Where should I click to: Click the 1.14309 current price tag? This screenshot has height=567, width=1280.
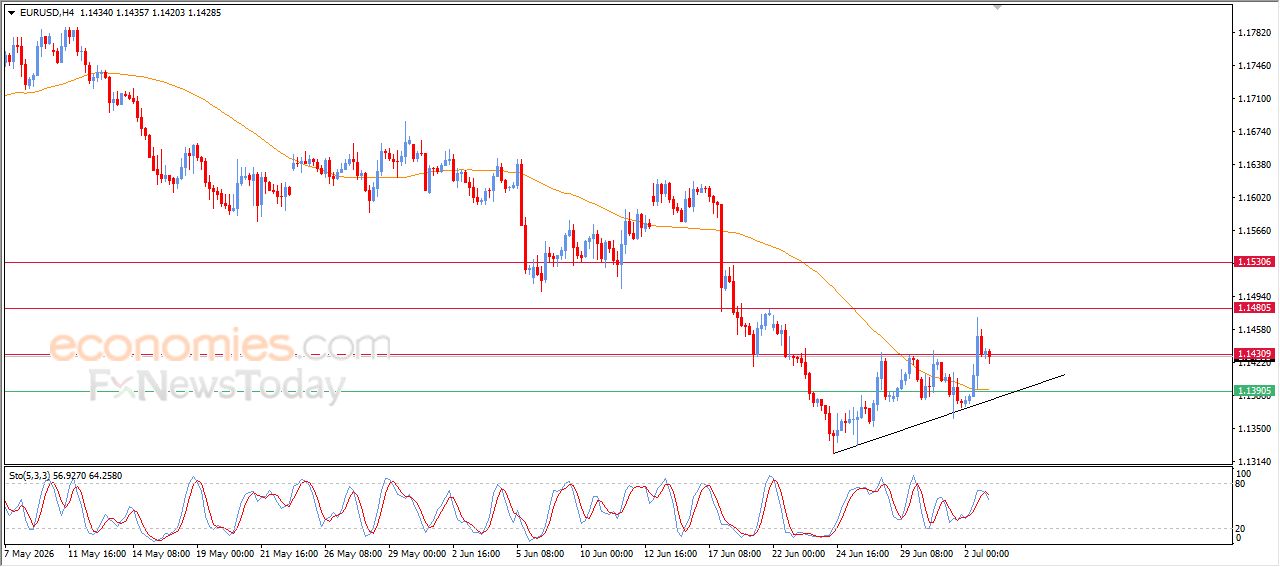(1255, 354)
